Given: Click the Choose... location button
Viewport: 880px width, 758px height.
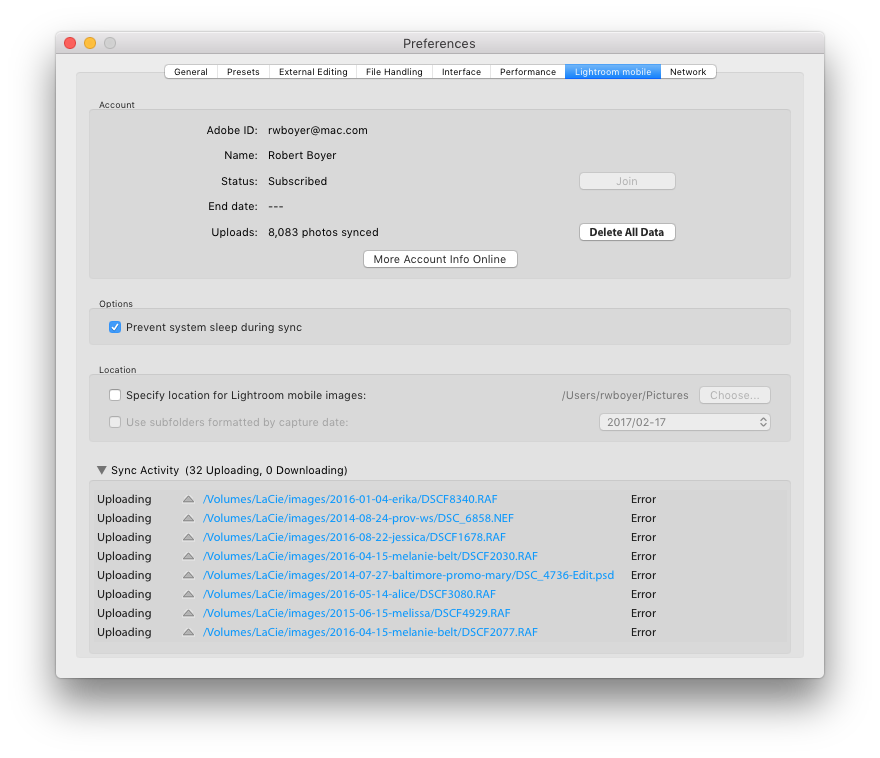Looking at the screenshot, I should [735, 395].
